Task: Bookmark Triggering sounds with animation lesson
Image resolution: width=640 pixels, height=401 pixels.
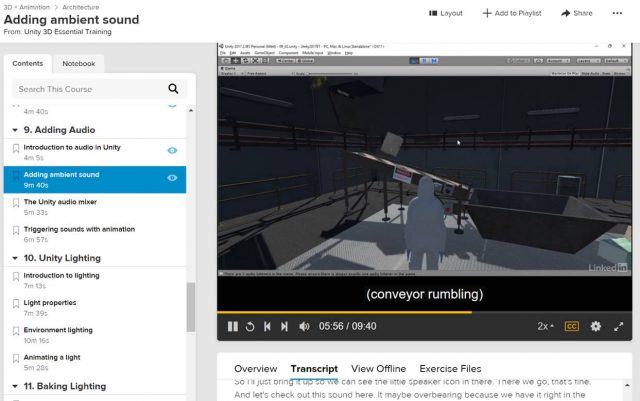Action: tap(16, 230)
